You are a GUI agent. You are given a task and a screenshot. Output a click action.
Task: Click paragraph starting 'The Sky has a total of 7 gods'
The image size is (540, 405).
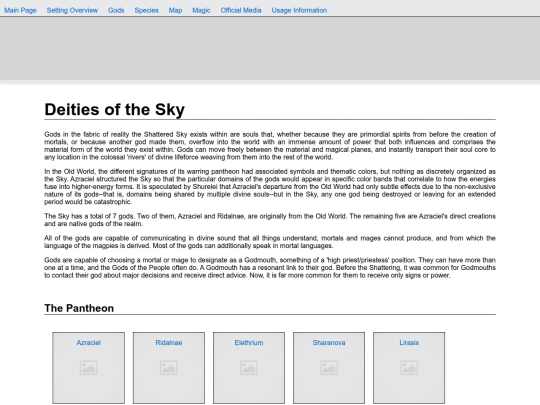coord(270,220)
